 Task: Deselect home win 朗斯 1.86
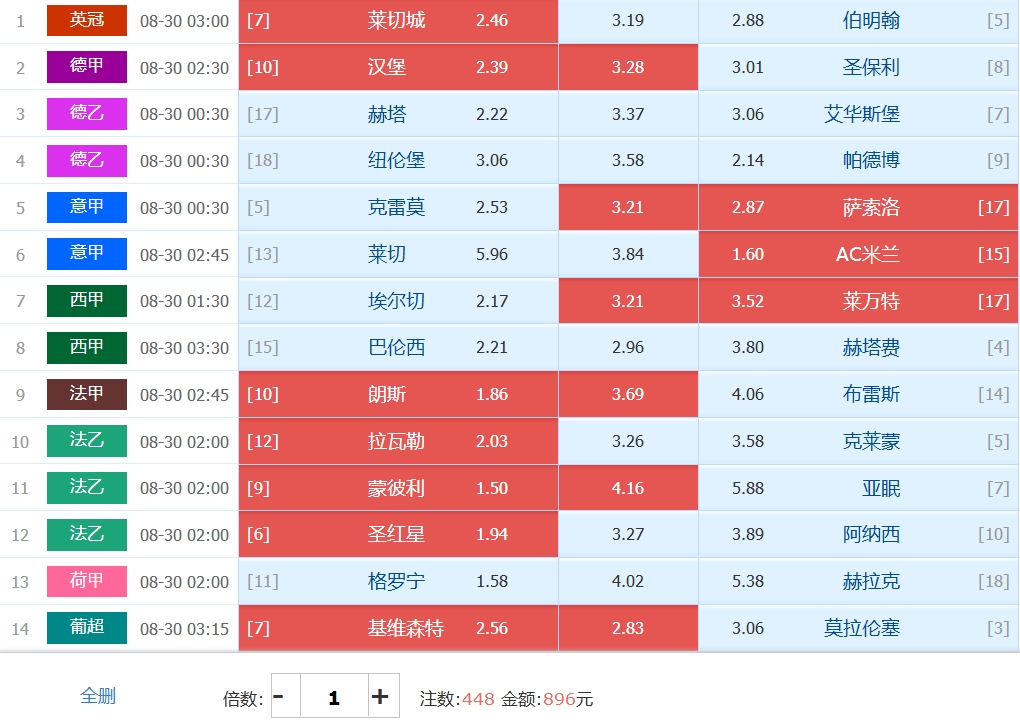point(398,394)
